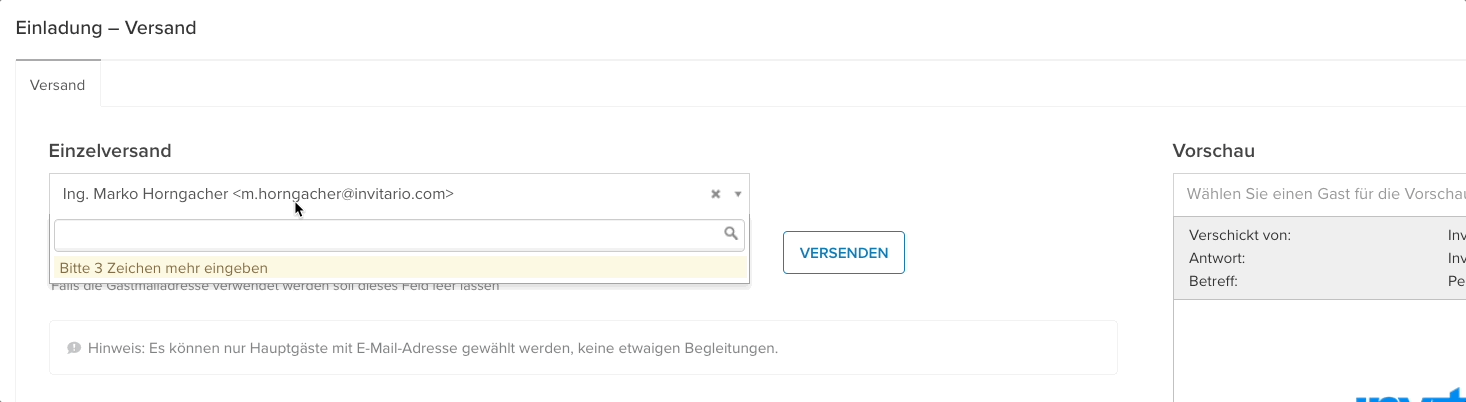Click the Vorschau section heading

tap(1213, 151)
